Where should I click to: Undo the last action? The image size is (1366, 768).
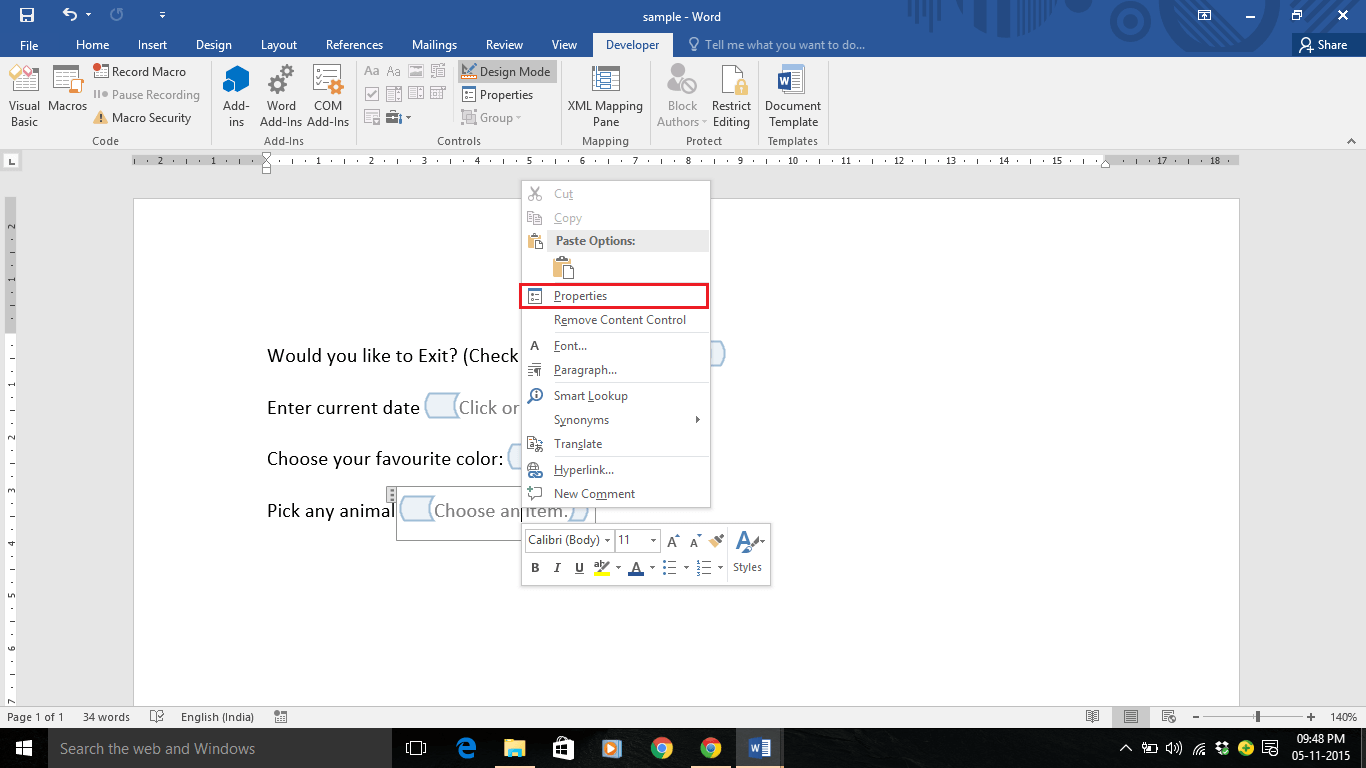(x=69, y=15)
